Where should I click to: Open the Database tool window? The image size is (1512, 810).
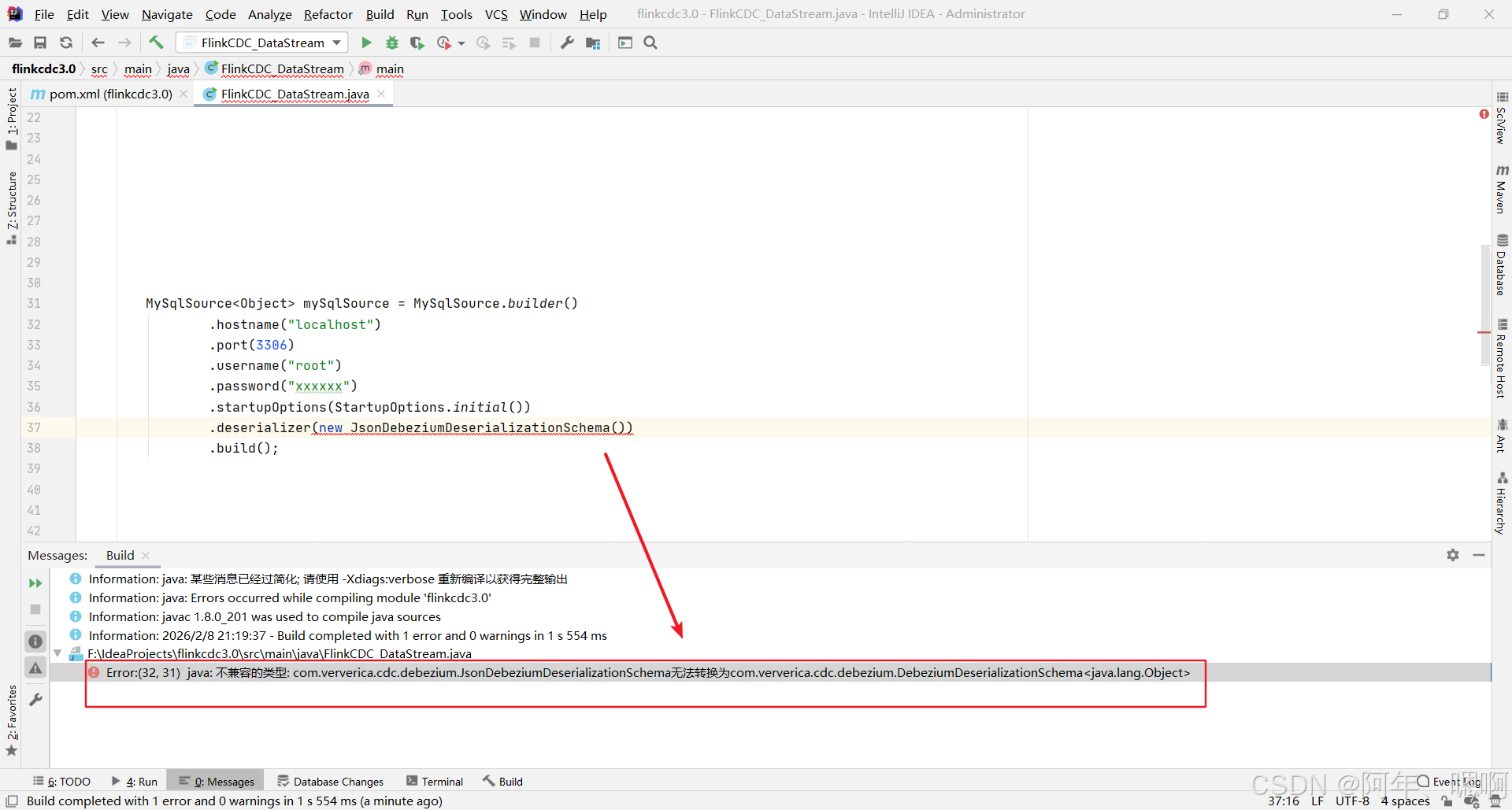tap(1502, 264)
